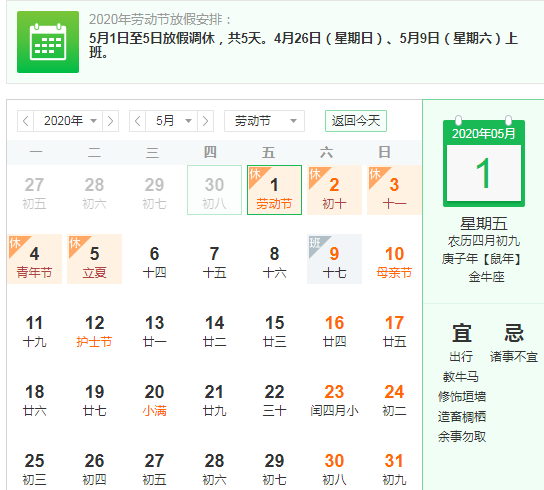Select April 30 in calendar
The height and width of the screenshot is (490, 544).
pos(214,190)
